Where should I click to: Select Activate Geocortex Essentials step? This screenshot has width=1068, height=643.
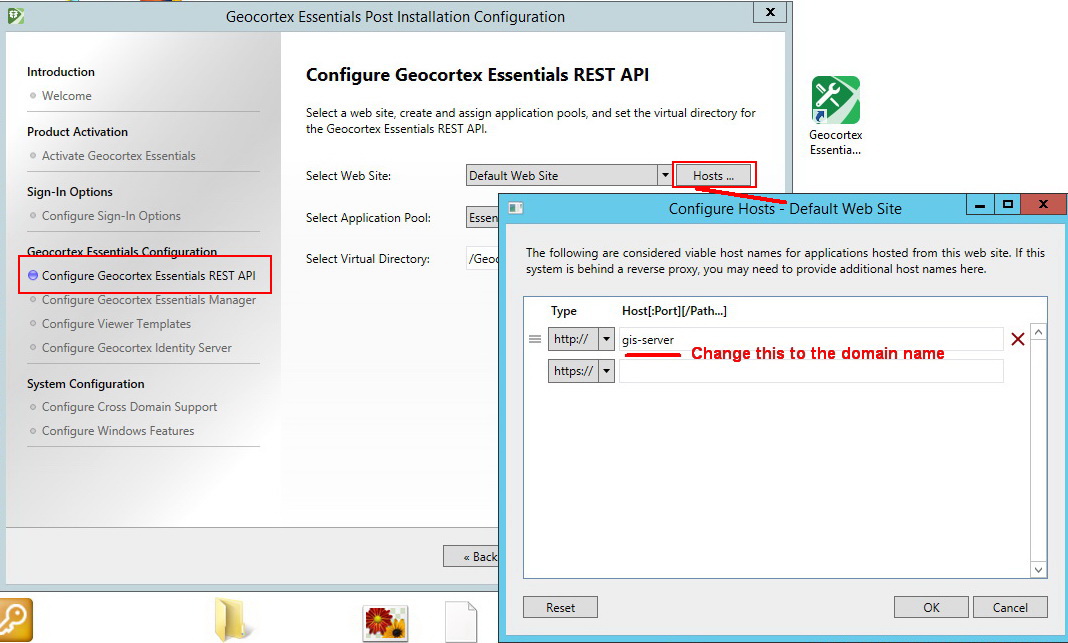[119, 156]
